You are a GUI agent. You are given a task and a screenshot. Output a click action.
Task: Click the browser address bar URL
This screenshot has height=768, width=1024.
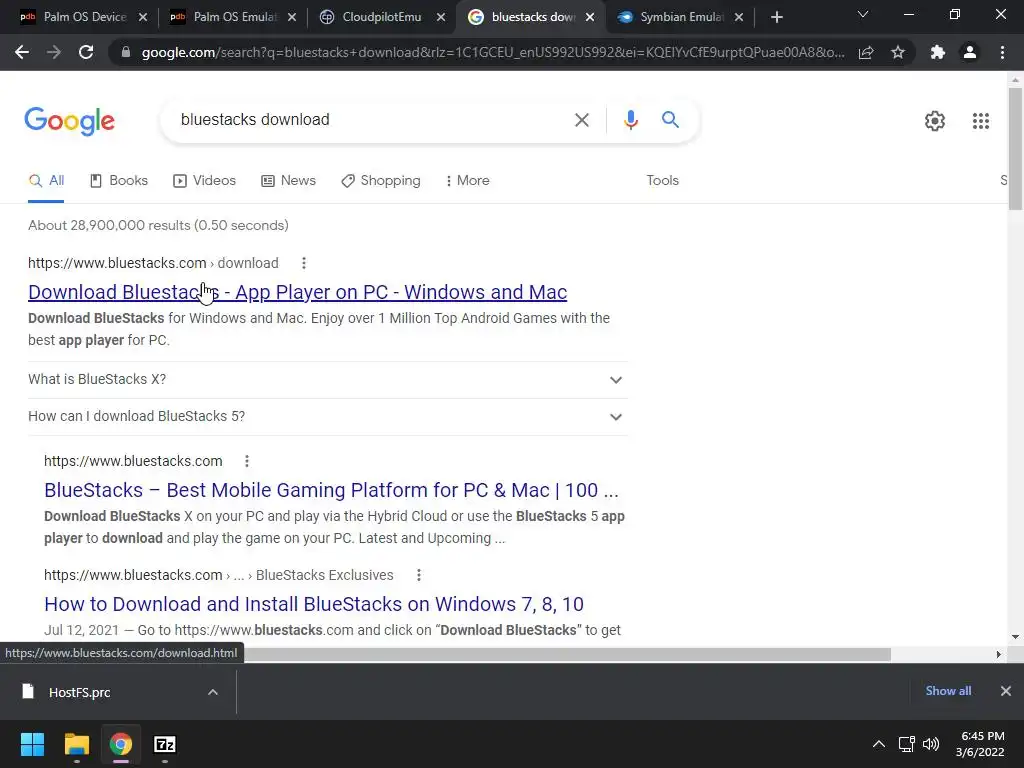[492, 52]
